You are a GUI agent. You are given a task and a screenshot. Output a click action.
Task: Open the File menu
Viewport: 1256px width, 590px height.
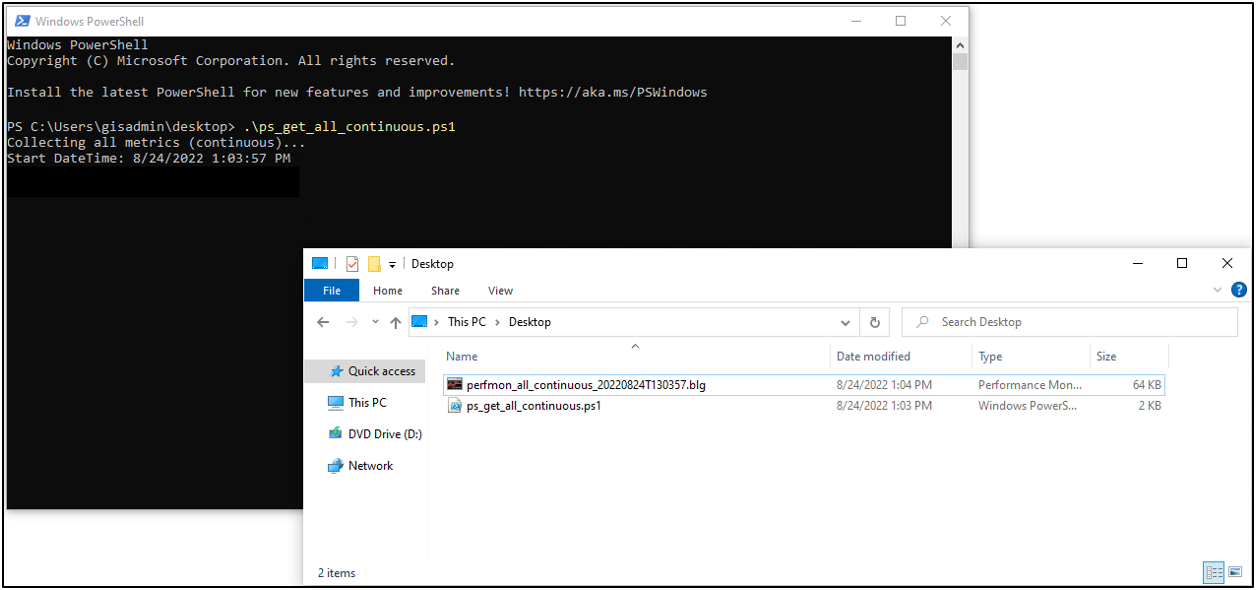click(331, 291)
